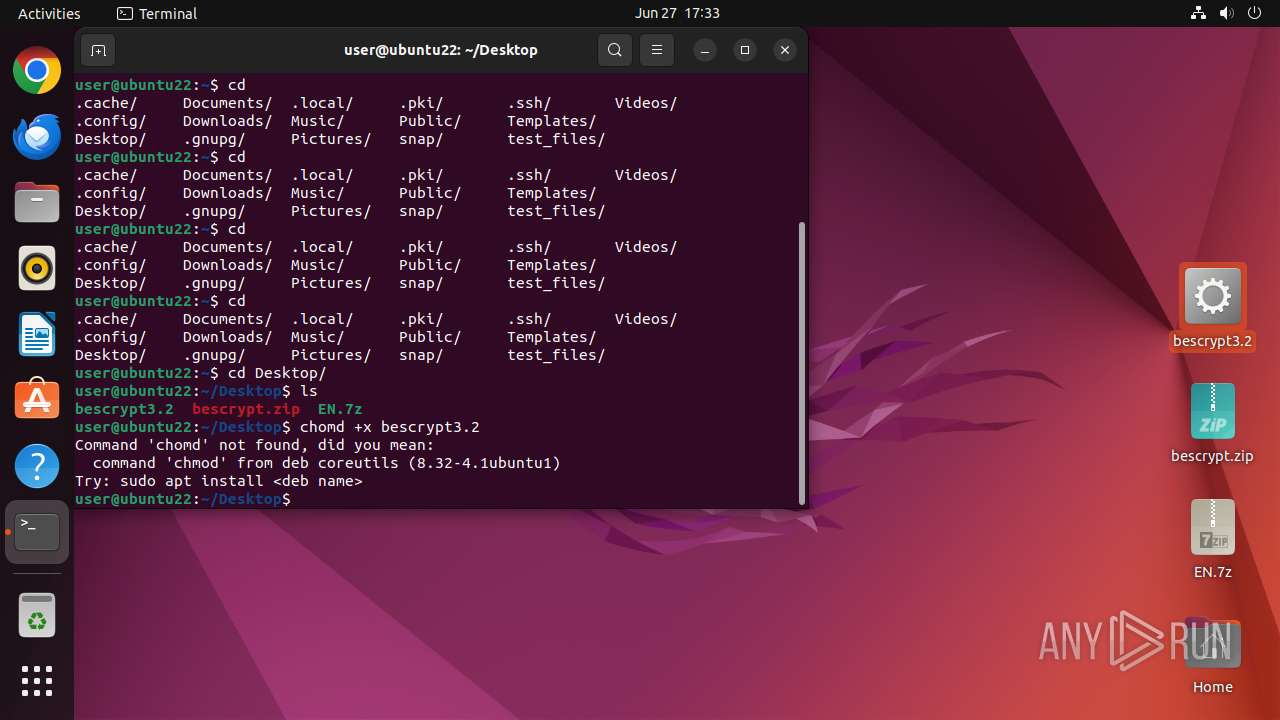Close the terminal window
Image resolution: width=1280 pixels, height=720 pixels.
[x=785, y=50]
